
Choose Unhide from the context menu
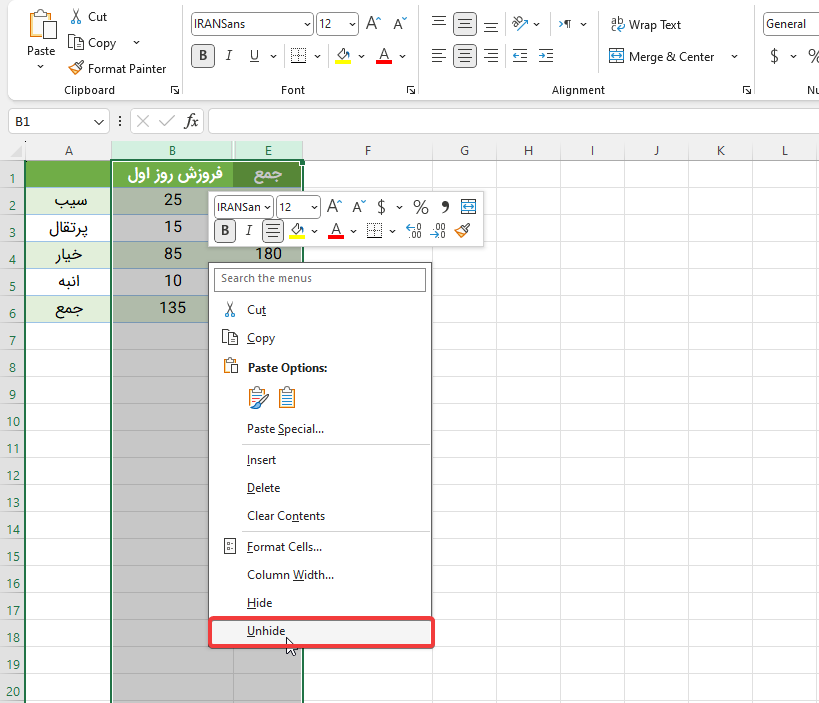[266, 631]
